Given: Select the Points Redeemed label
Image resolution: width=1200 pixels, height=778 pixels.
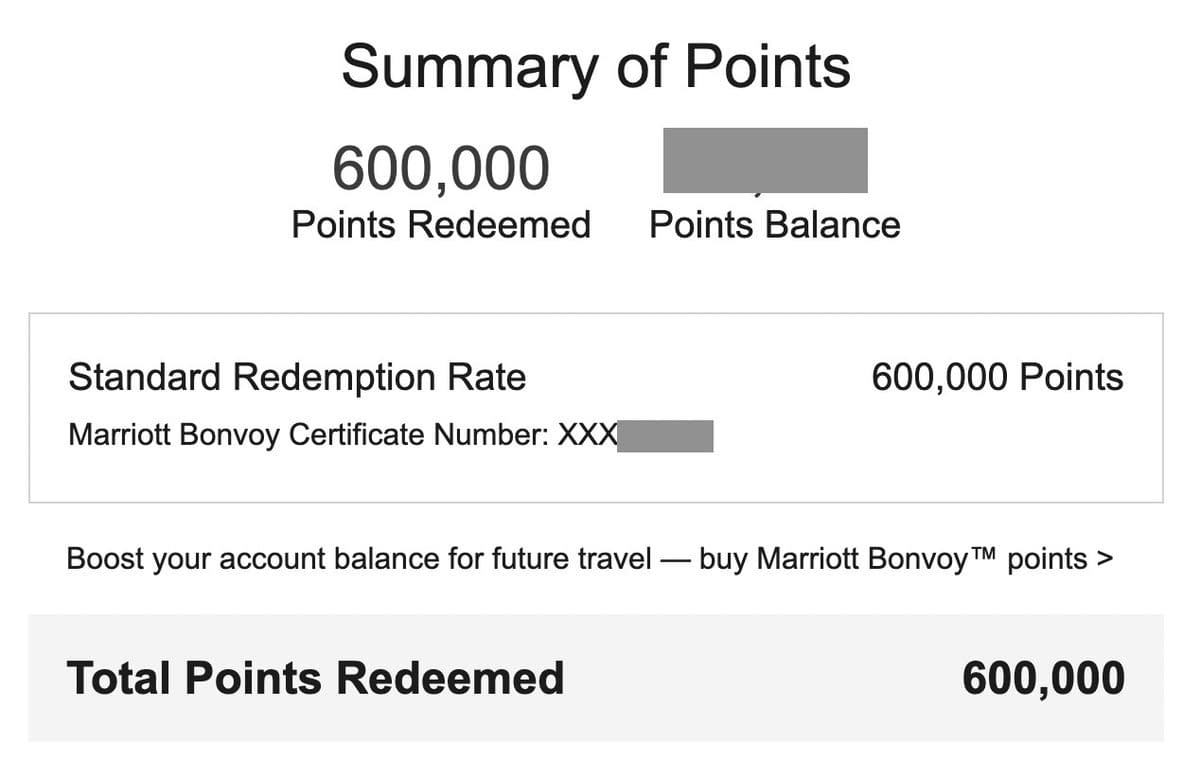Looking at the screenshot, I should [441, 224].
